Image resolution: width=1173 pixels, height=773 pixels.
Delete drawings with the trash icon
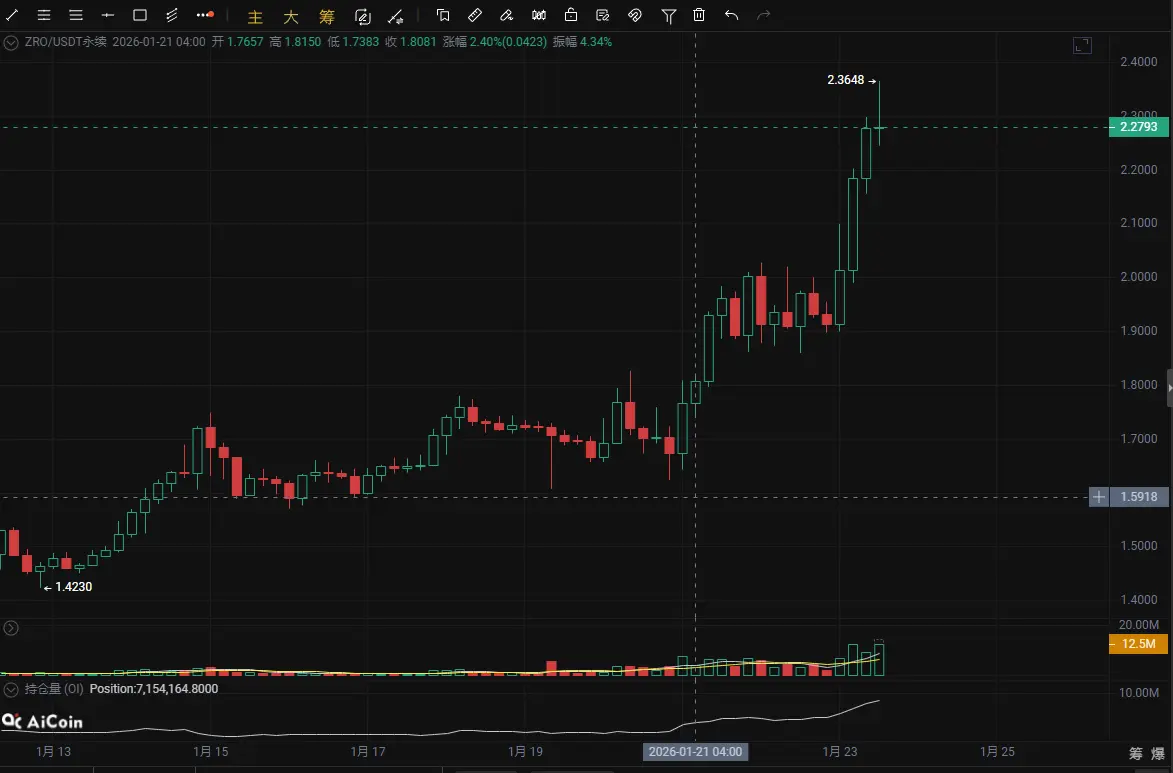[x=699, y=15]
